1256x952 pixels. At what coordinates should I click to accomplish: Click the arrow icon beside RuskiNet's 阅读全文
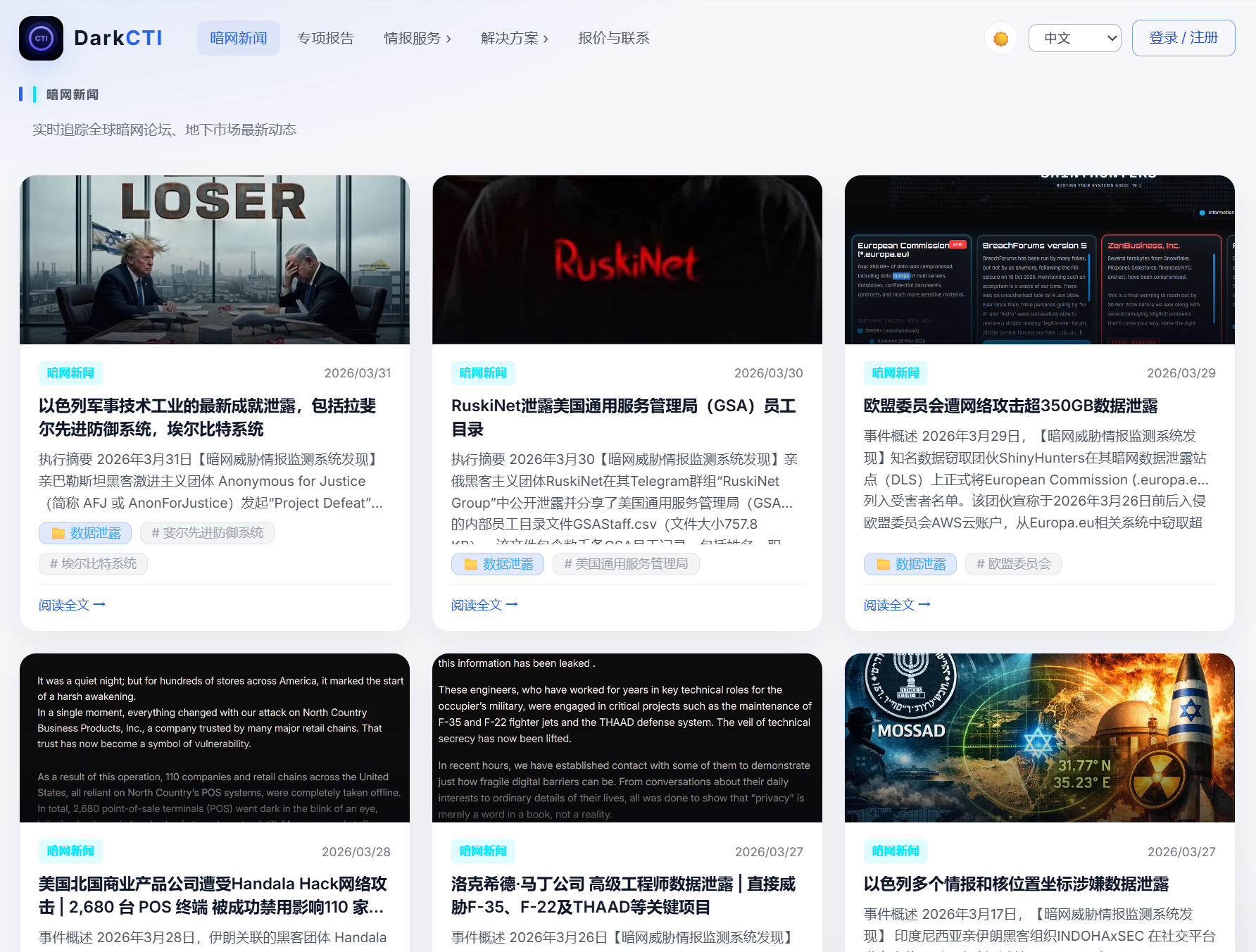pos(512,604)
